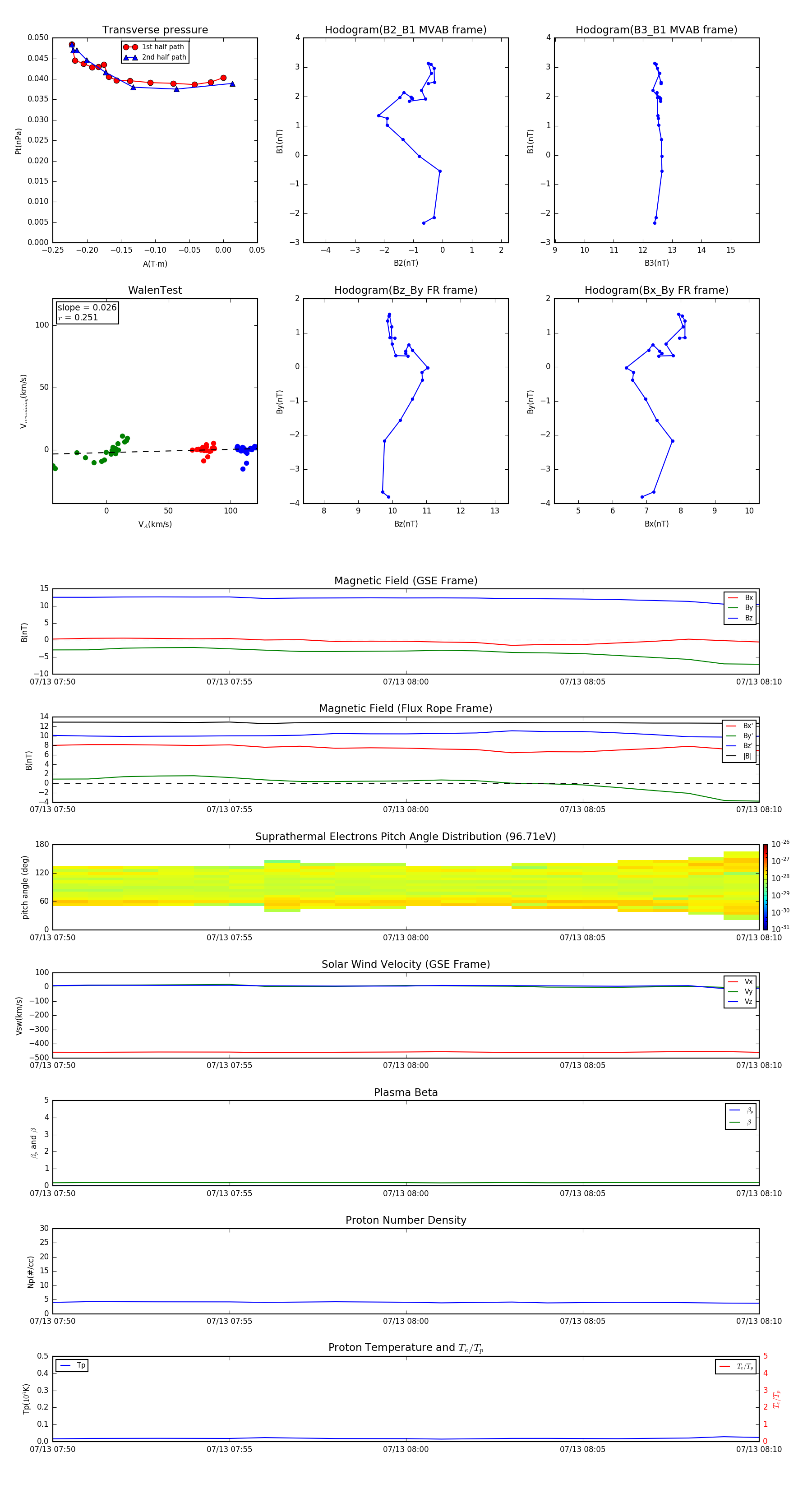Click the 'B3(nT)' x-axis label

tap(656, 263)
